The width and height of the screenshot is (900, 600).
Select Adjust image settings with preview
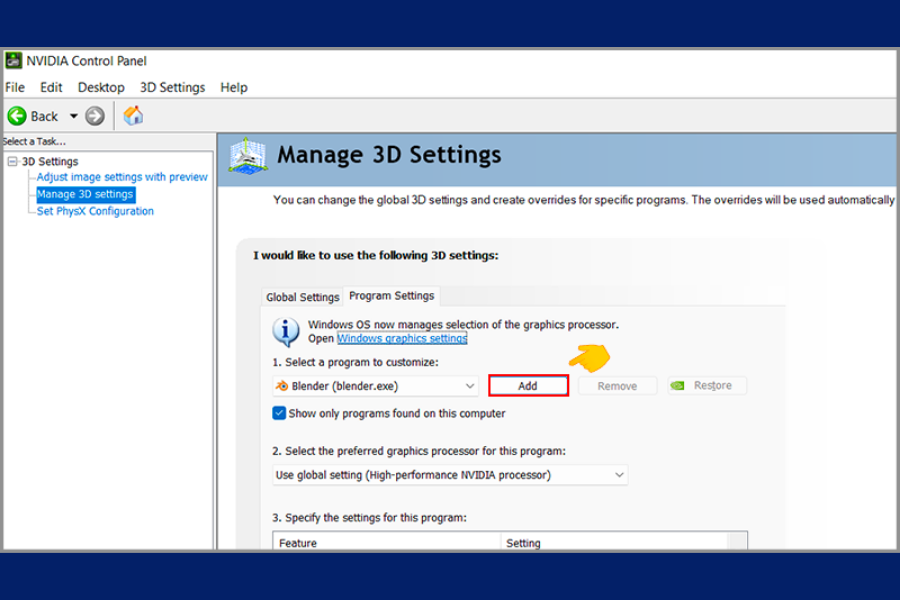122,177
